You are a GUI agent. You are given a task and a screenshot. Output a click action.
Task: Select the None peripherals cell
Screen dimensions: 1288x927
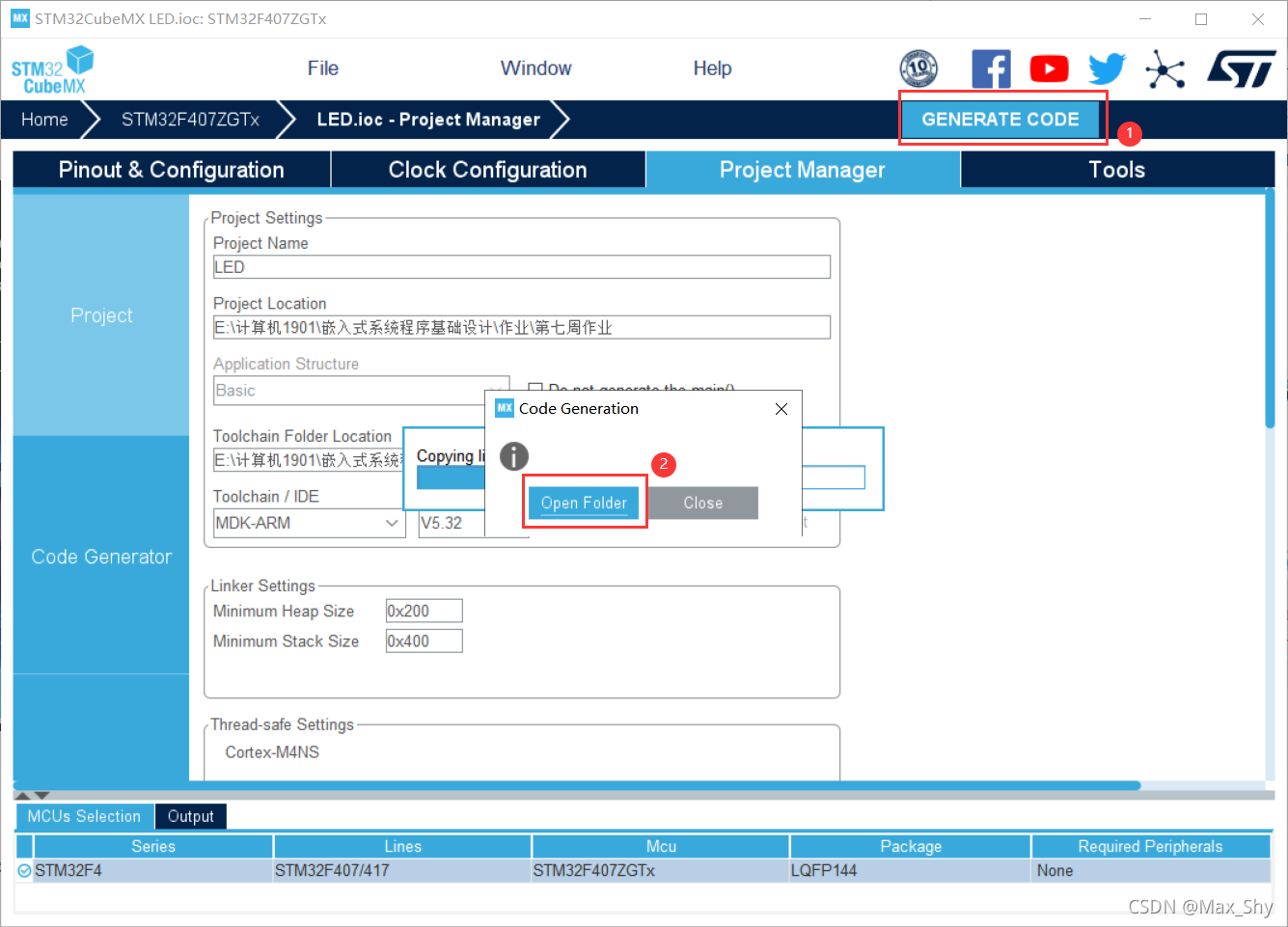tap(1150, 870)
